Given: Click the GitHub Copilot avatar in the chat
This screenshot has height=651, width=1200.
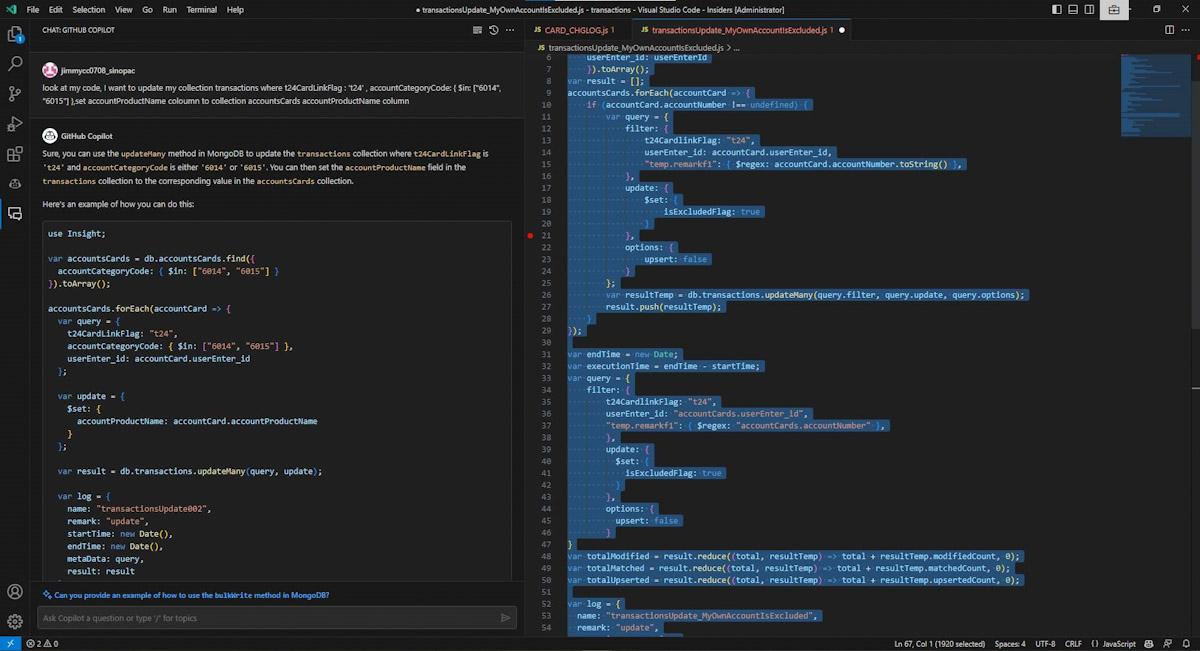Looking at the screenshot, I should [49, 135].
